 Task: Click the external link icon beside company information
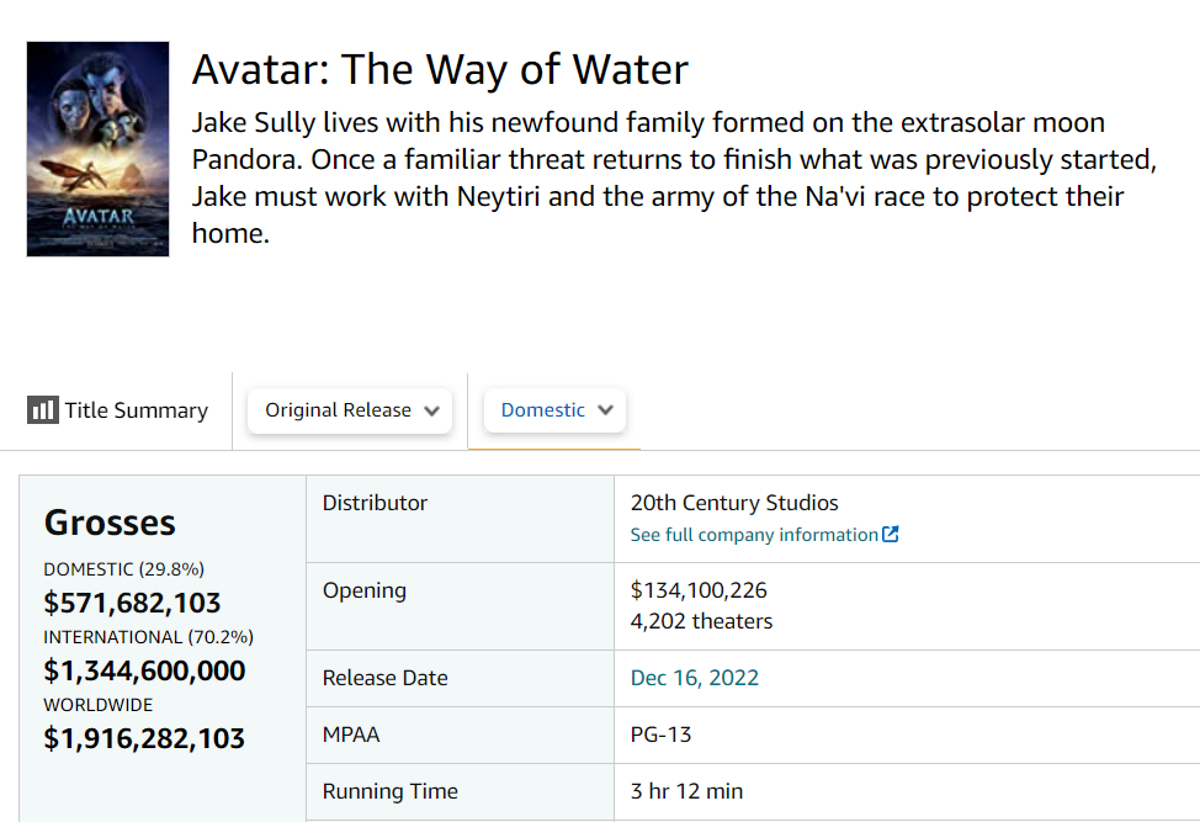pyautogui.click(x=890, y=534)
